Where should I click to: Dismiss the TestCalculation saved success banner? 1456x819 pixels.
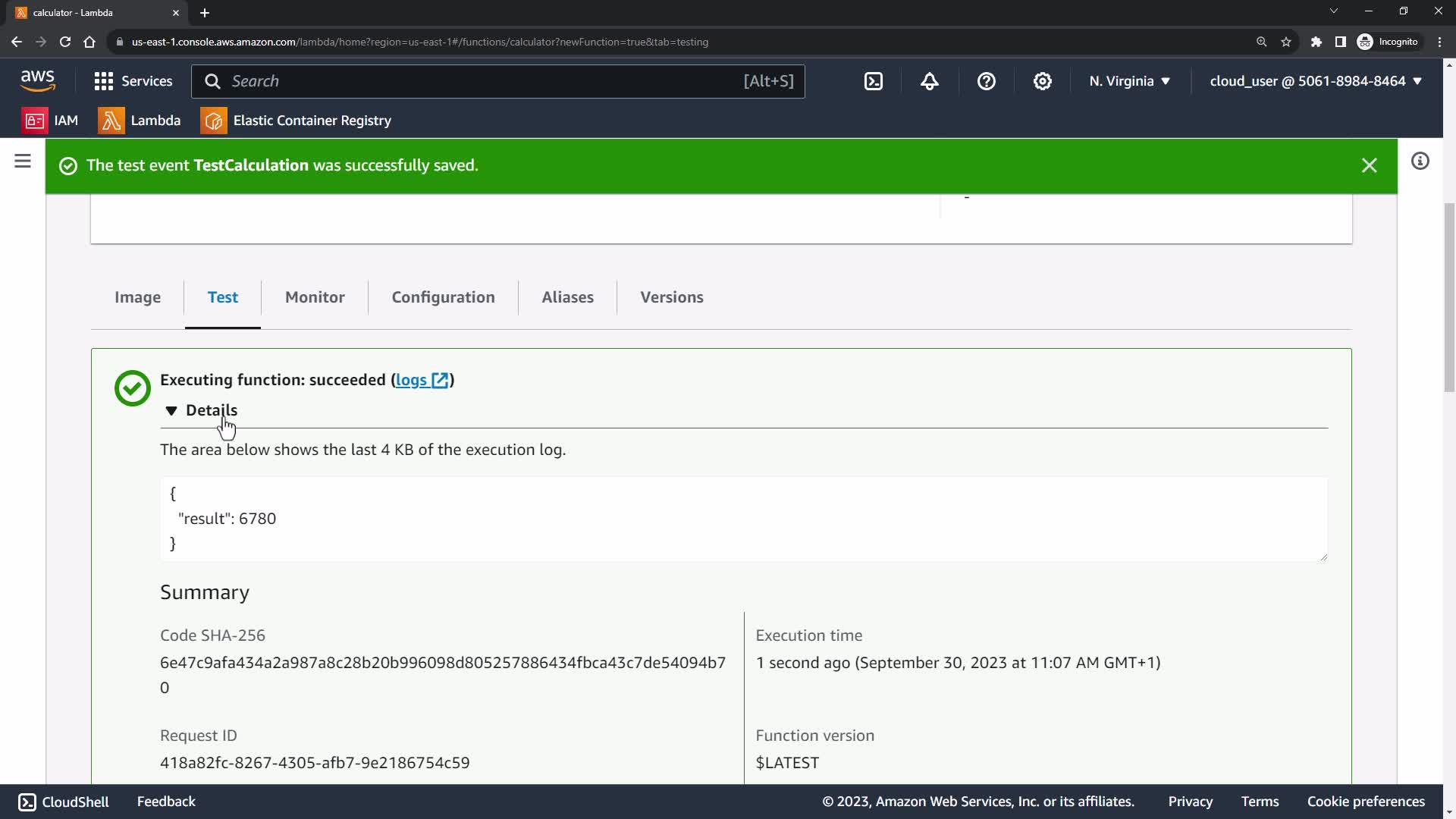point(1369,165)
